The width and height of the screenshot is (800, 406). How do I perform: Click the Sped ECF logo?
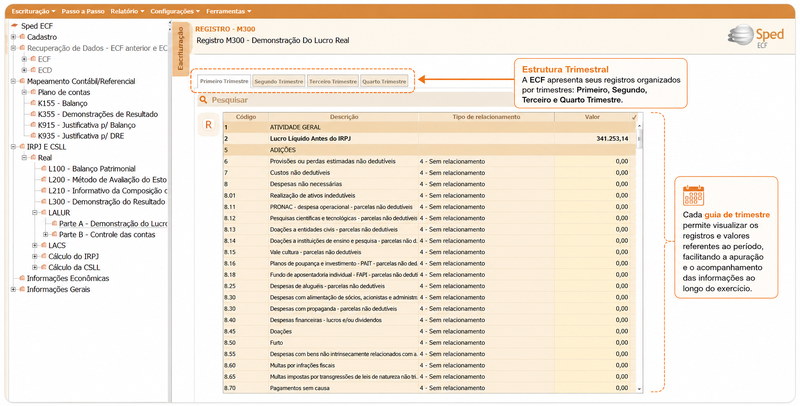[x=756, y=38]
